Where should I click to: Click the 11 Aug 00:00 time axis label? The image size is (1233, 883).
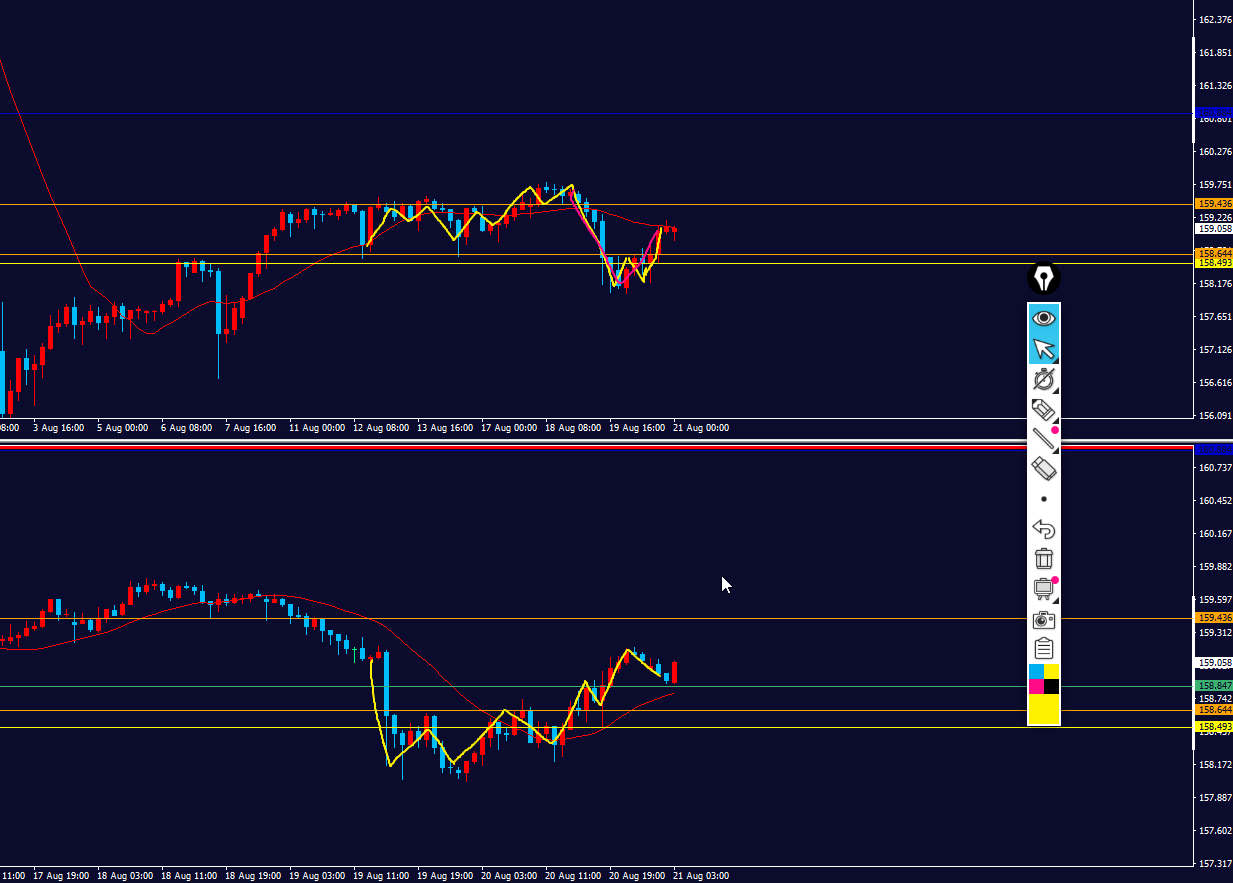(x=317, y=428)
